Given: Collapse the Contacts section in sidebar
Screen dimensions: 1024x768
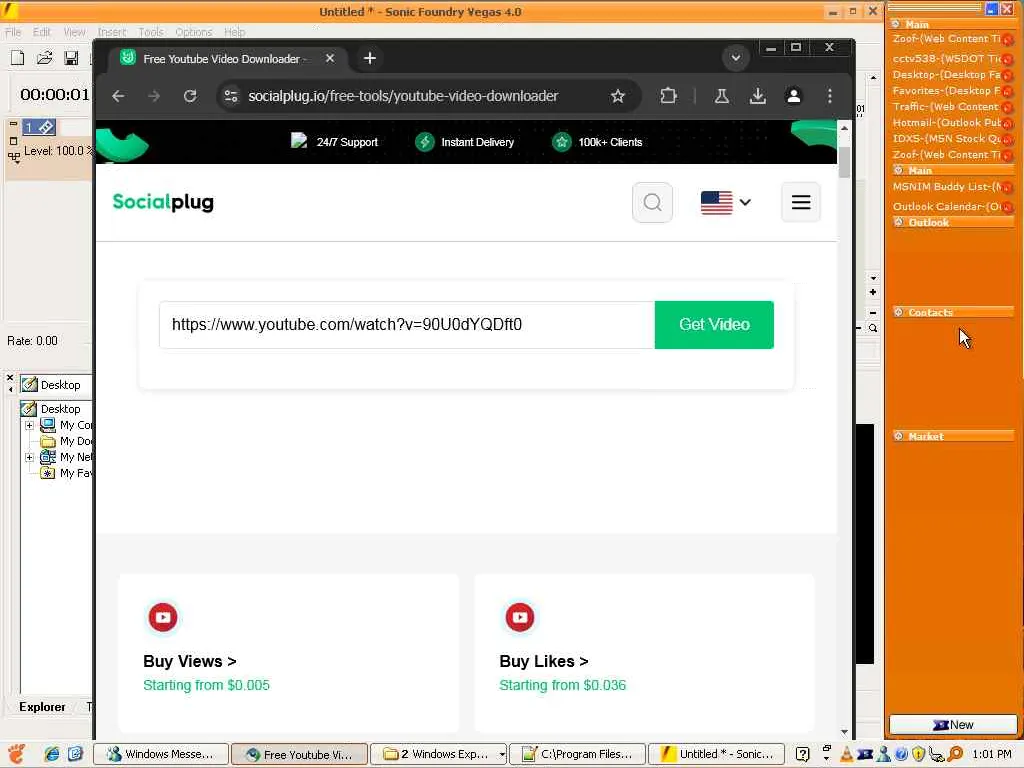Looking at the screenshot, I should click(899, 312).
